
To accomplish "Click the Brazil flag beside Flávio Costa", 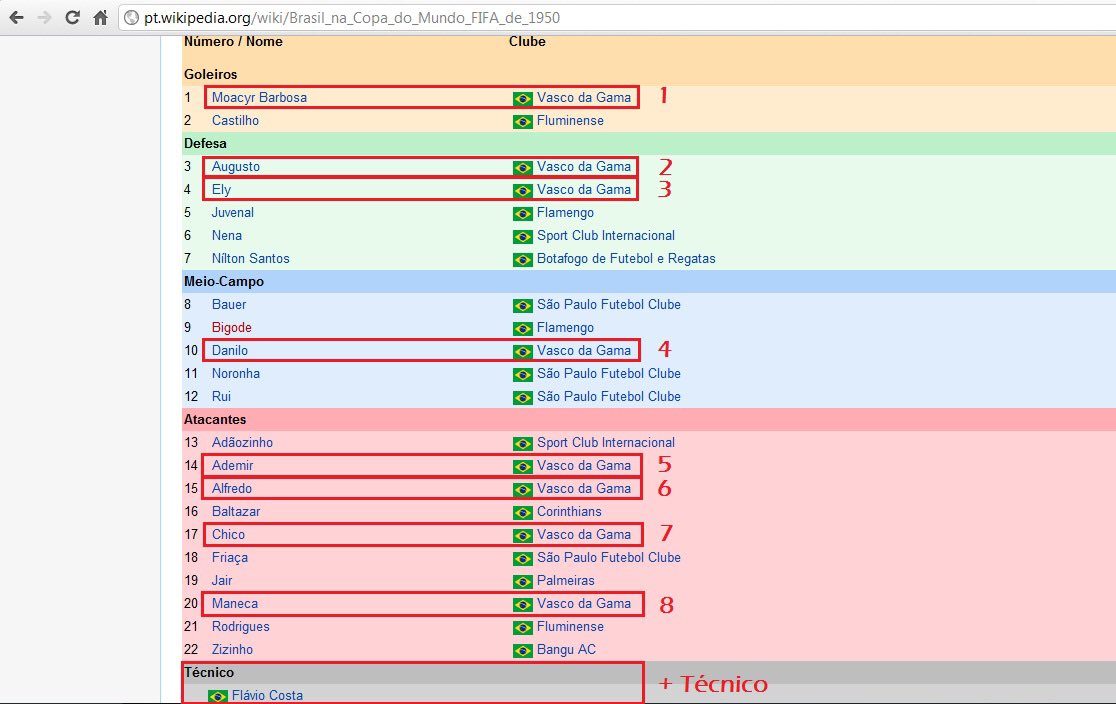I will point(218,696).
